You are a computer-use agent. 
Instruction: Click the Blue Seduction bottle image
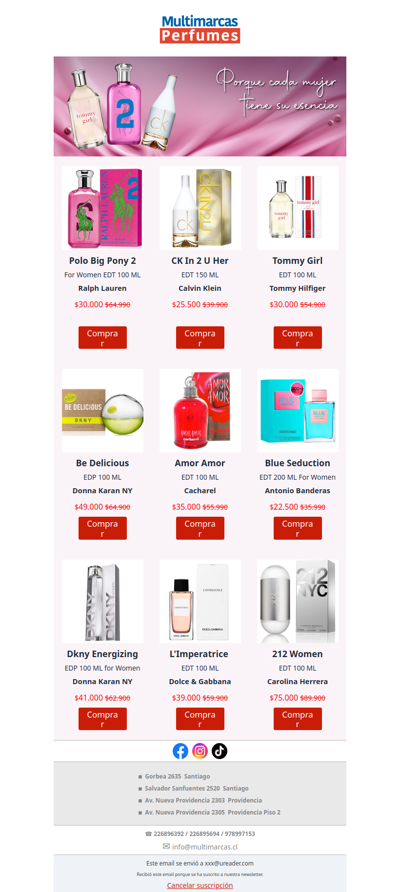(298, 411)
